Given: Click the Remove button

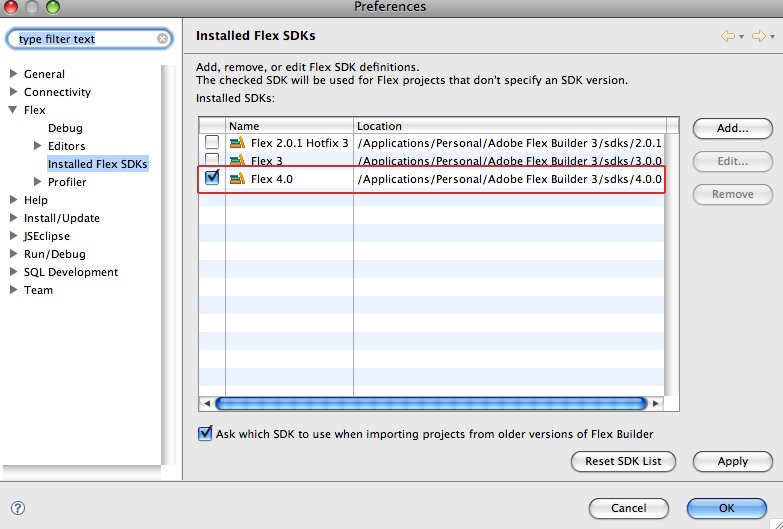Looking at the screenshot, I should coord(733,194).
